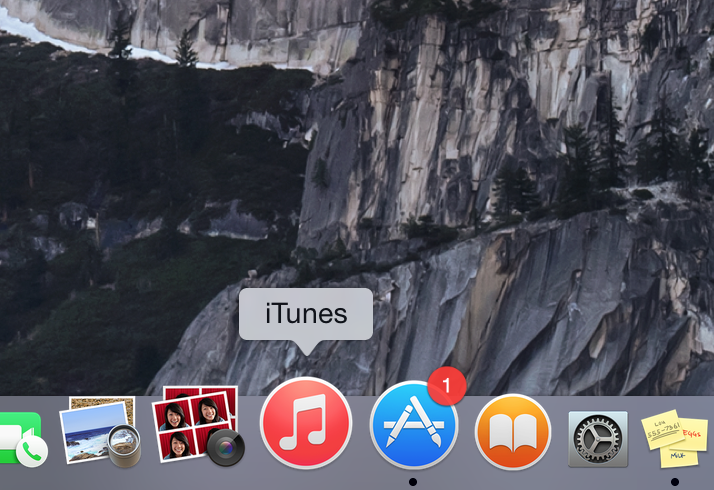Open the orange iBooks app
714x490 pixels.
pos(513,432)
